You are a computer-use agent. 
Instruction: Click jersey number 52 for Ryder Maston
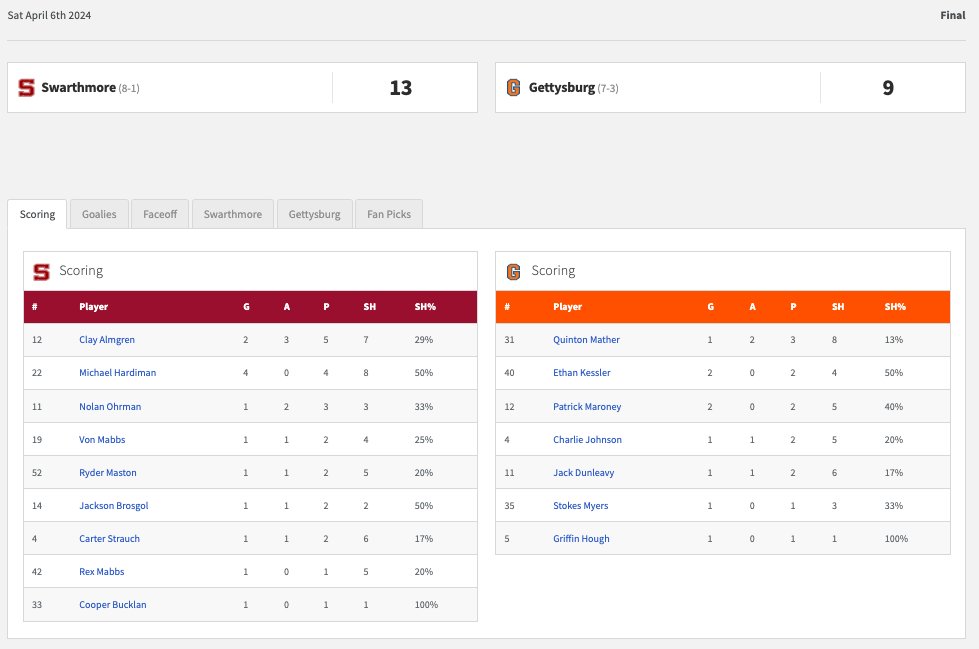pos(37,473)
